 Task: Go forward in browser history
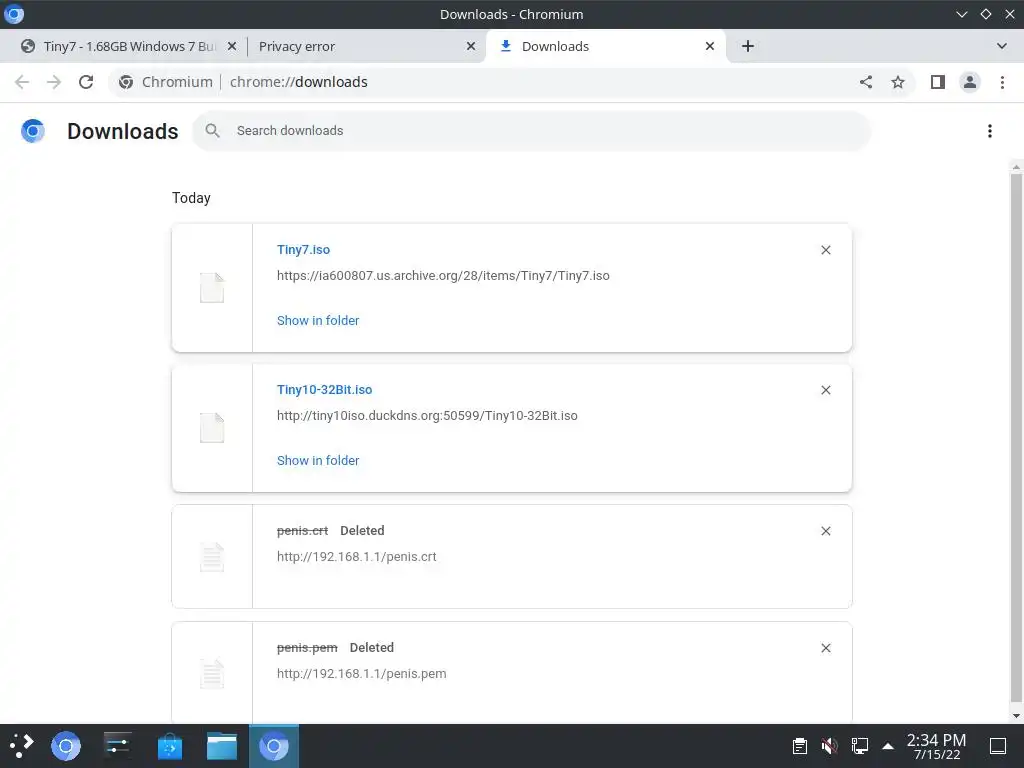[x=54, y=82]
